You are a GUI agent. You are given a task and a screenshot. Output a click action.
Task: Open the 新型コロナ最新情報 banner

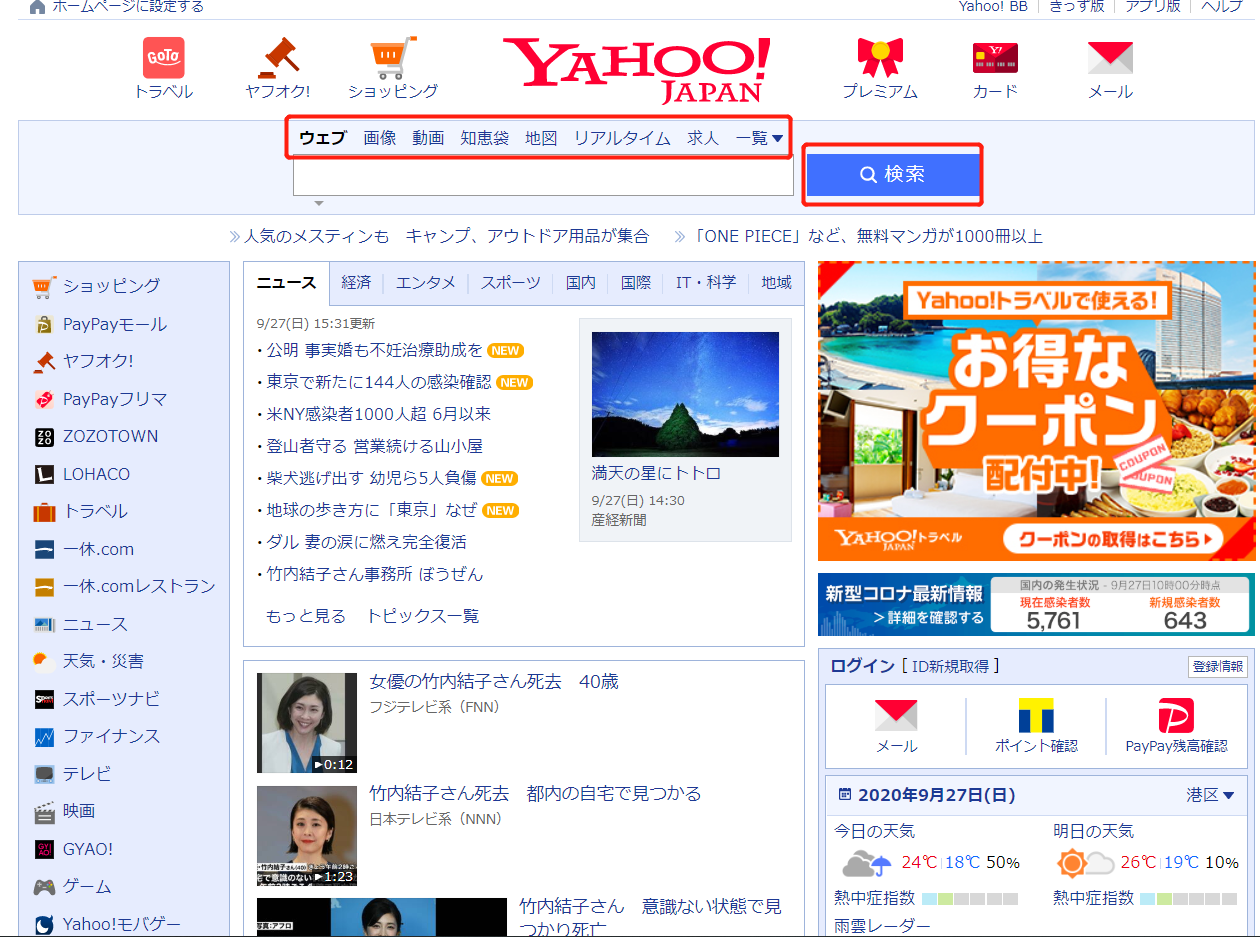(1036, 604)
